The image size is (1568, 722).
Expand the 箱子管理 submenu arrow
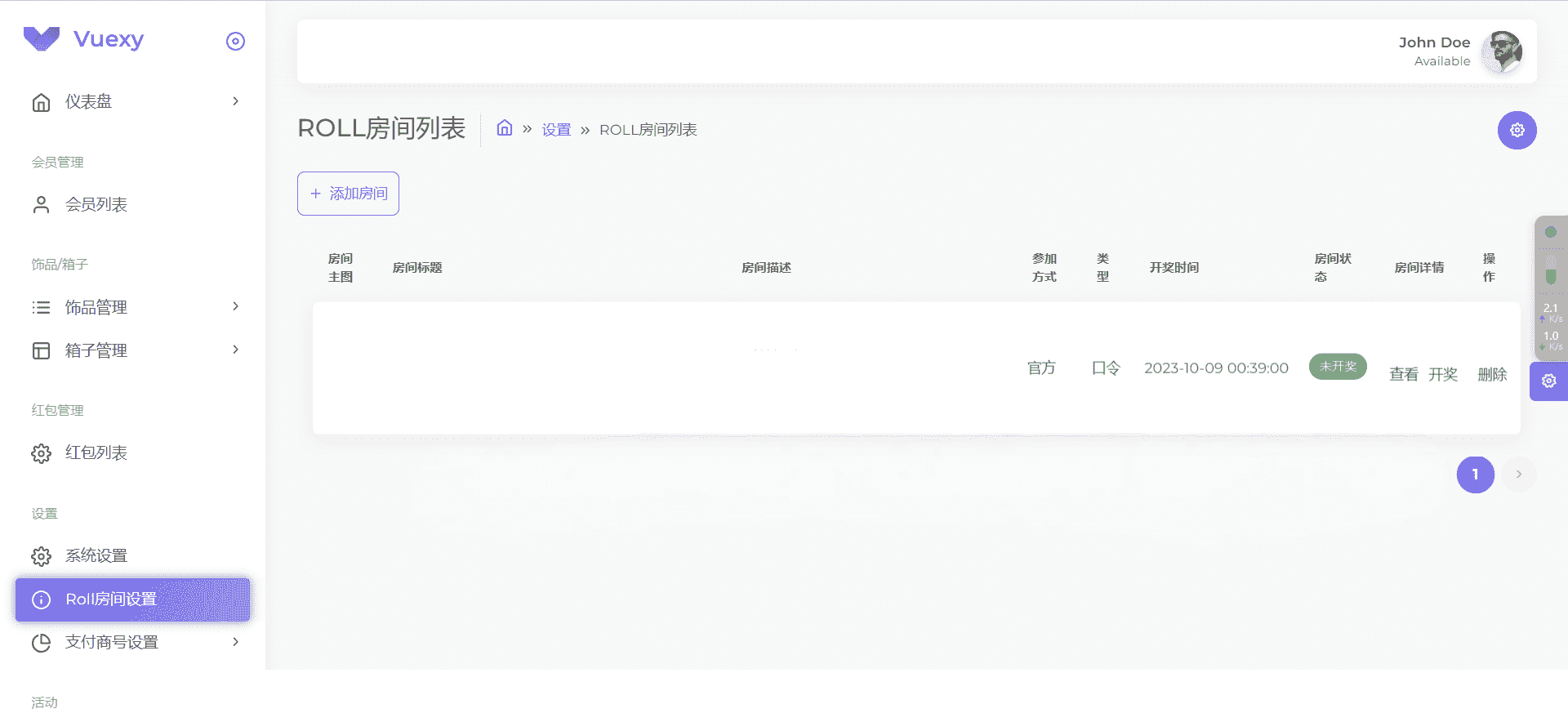click(235, 350)
